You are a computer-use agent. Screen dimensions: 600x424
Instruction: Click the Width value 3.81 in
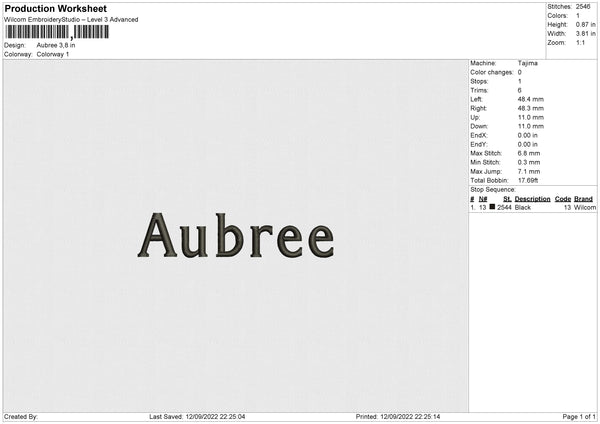tap(585, 34)
